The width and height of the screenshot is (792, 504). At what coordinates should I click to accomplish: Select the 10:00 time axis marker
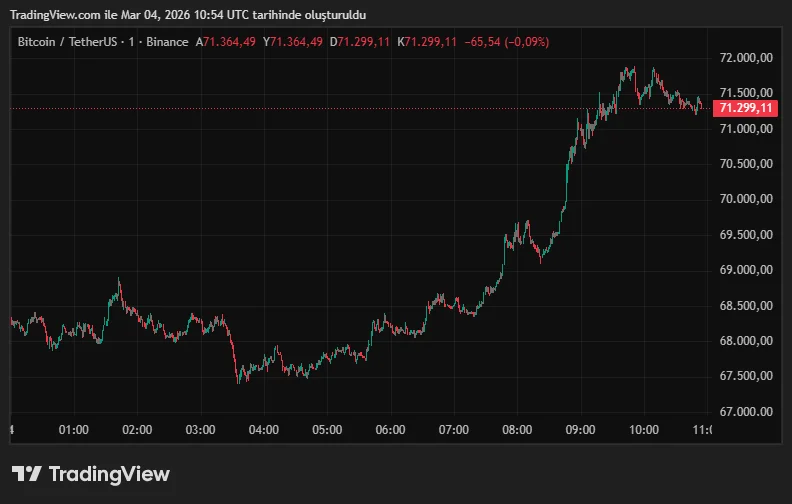pyautogui.click(x=644, y=430)
